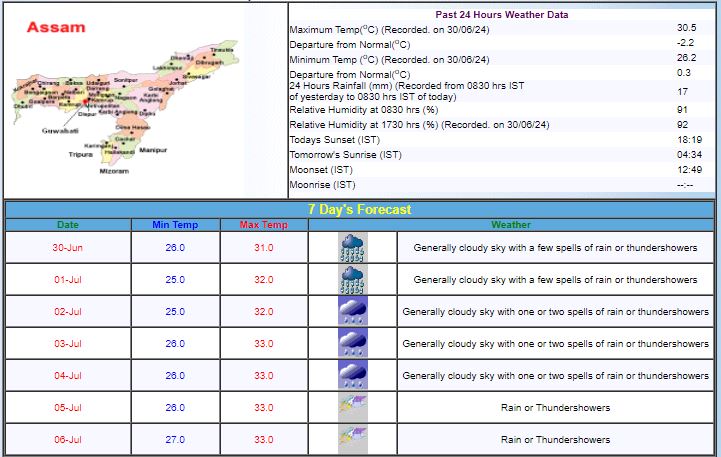Click the 02-Jul cloudy rain icon
This screenshot has width=721, height=457.
point(353,311)
